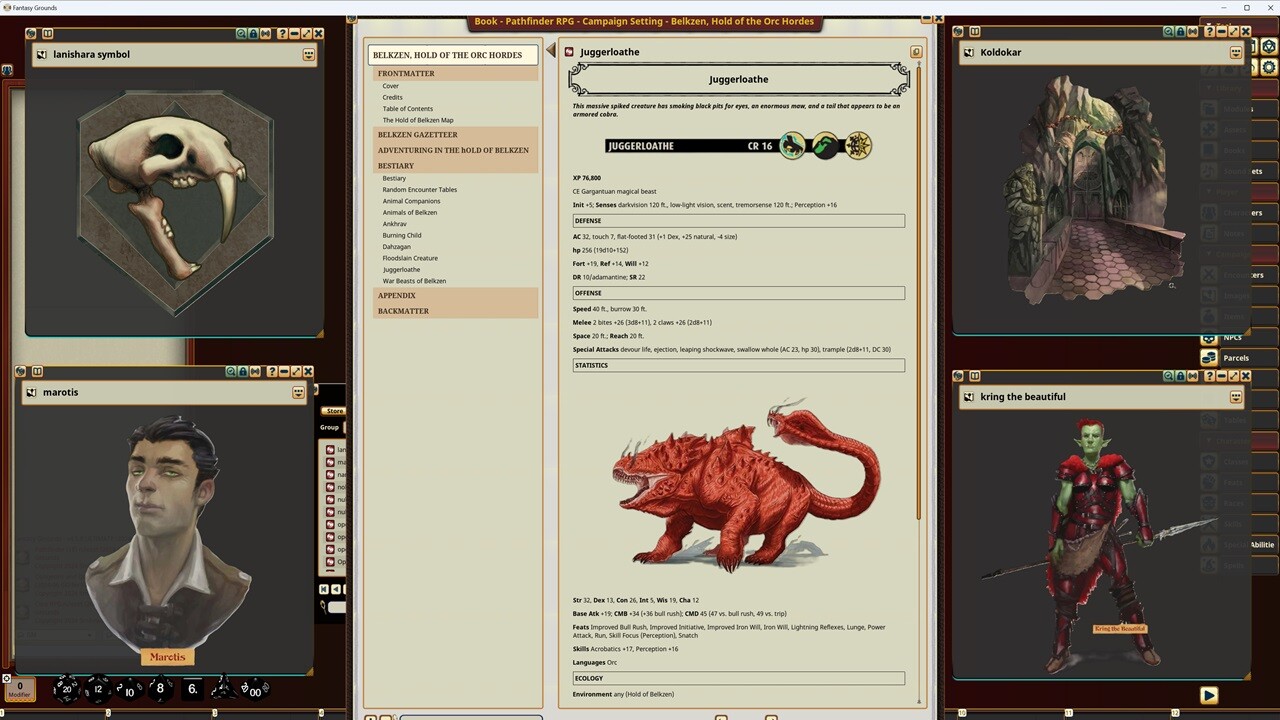The image size is (1280, 720).
Task: Open help via the ? icon on the marotis window
Action: [x=272, y=371]
